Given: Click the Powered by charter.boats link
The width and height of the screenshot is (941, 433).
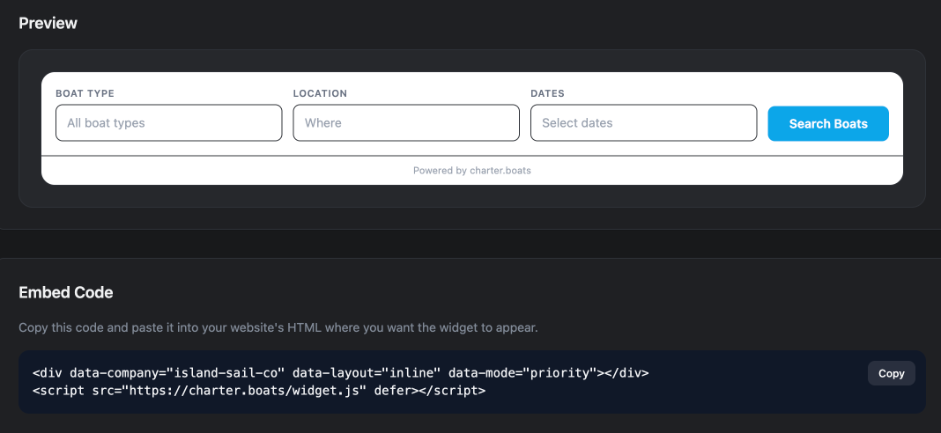Looking at the screenshot, I should pyautogui.click(x=472, y=170).
